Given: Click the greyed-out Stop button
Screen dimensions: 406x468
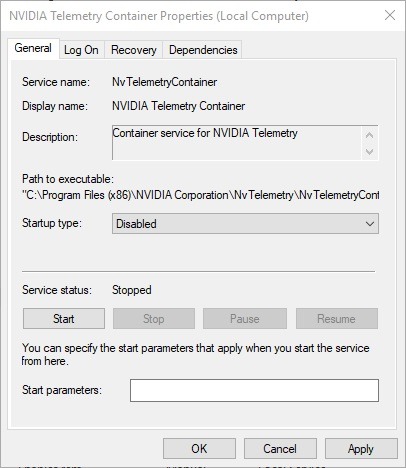Looking at the screenshot, I should [x=154, y=319].
